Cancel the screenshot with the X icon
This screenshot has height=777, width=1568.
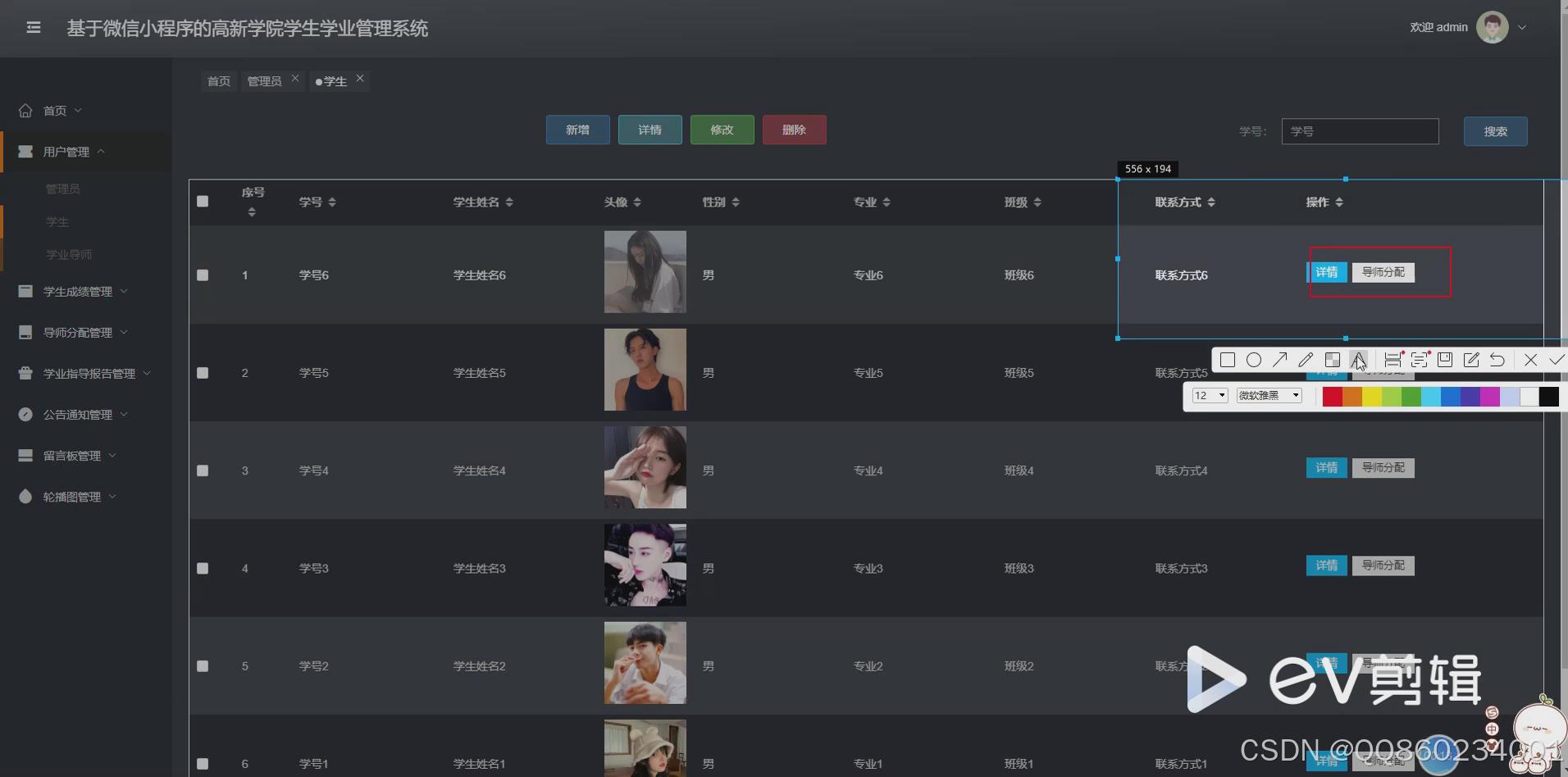(x=1530, y=360)
